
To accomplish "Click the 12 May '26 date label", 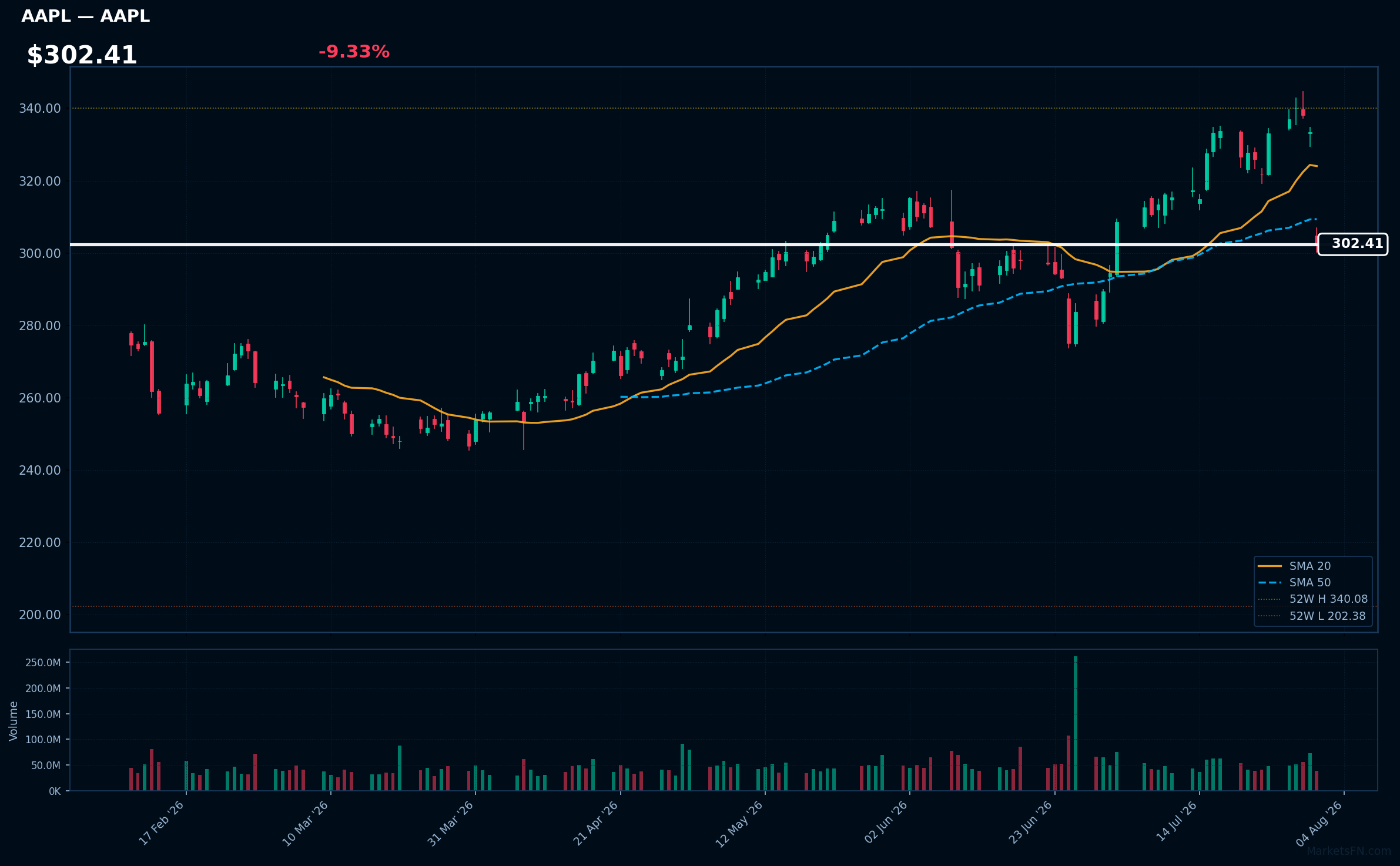I will click(739, 824).
